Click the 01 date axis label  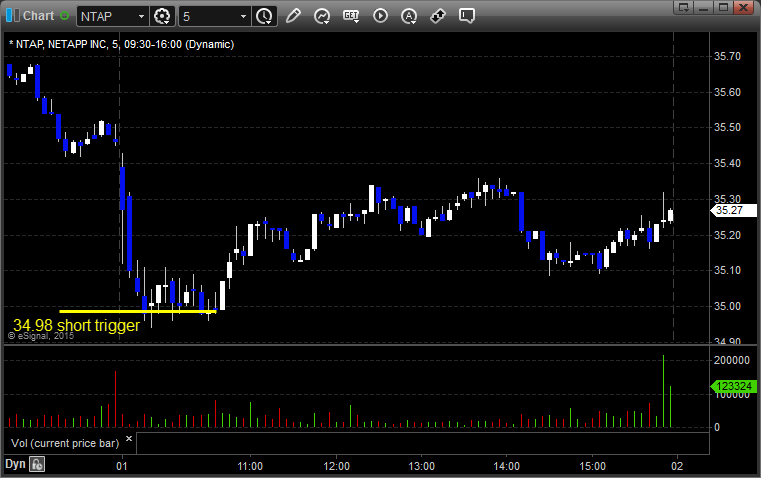point(122,466)
